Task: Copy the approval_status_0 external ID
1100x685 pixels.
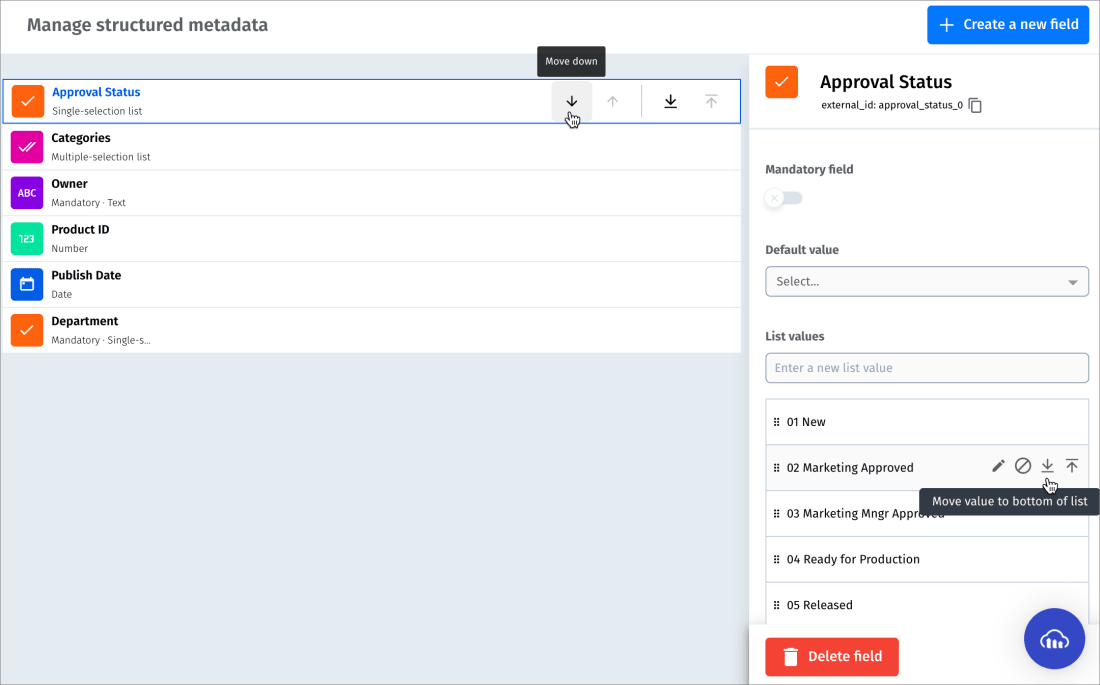Action: pyautogui.click(x=975, y=105)
